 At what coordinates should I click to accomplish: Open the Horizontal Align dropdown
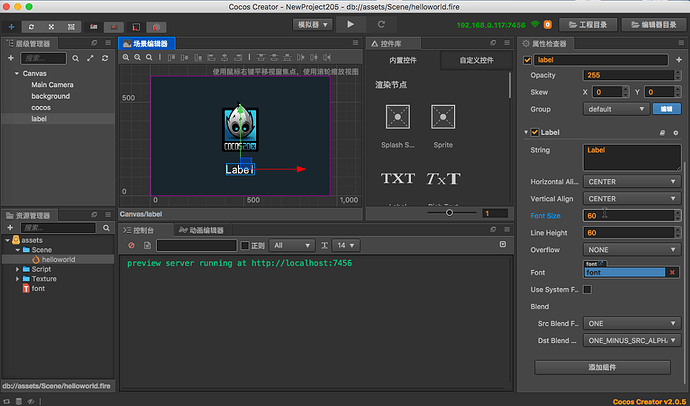point(631,183)
